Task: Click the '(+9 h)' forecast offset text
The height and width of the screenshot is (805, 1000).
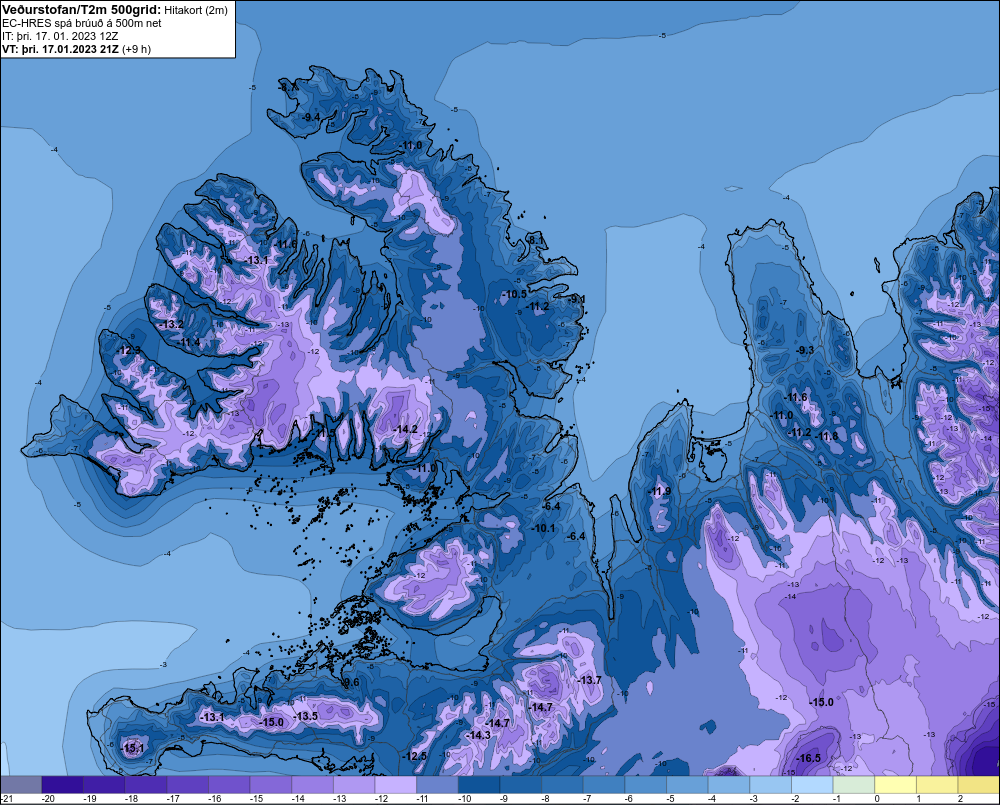Action: coord(136,49)
